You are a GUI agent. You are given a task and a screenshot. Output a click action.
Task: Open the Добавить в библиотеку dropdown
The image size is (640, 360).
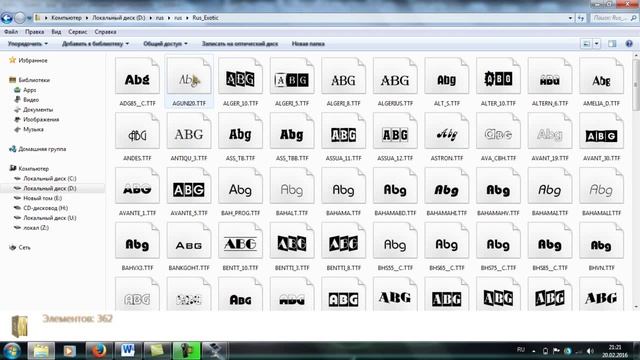click(x=96, y=44)
